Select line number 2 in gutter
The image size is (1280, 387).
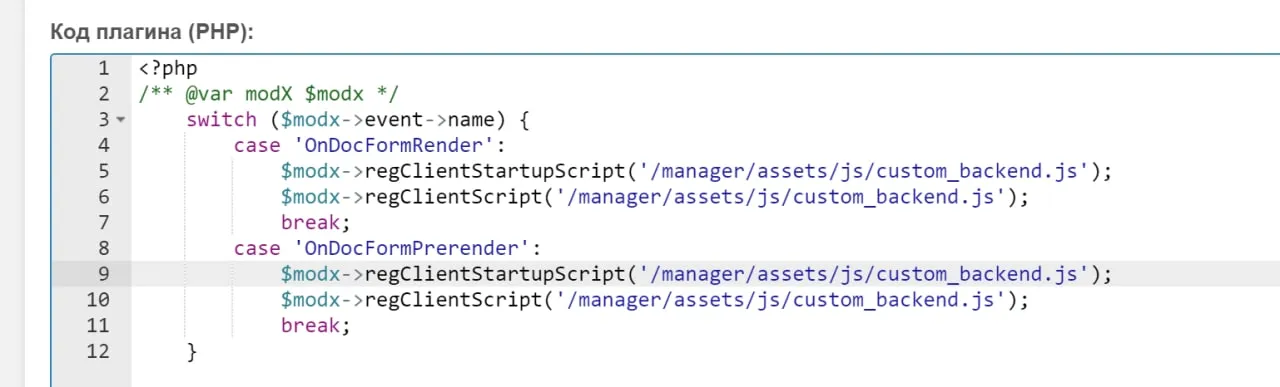[103, 94]
